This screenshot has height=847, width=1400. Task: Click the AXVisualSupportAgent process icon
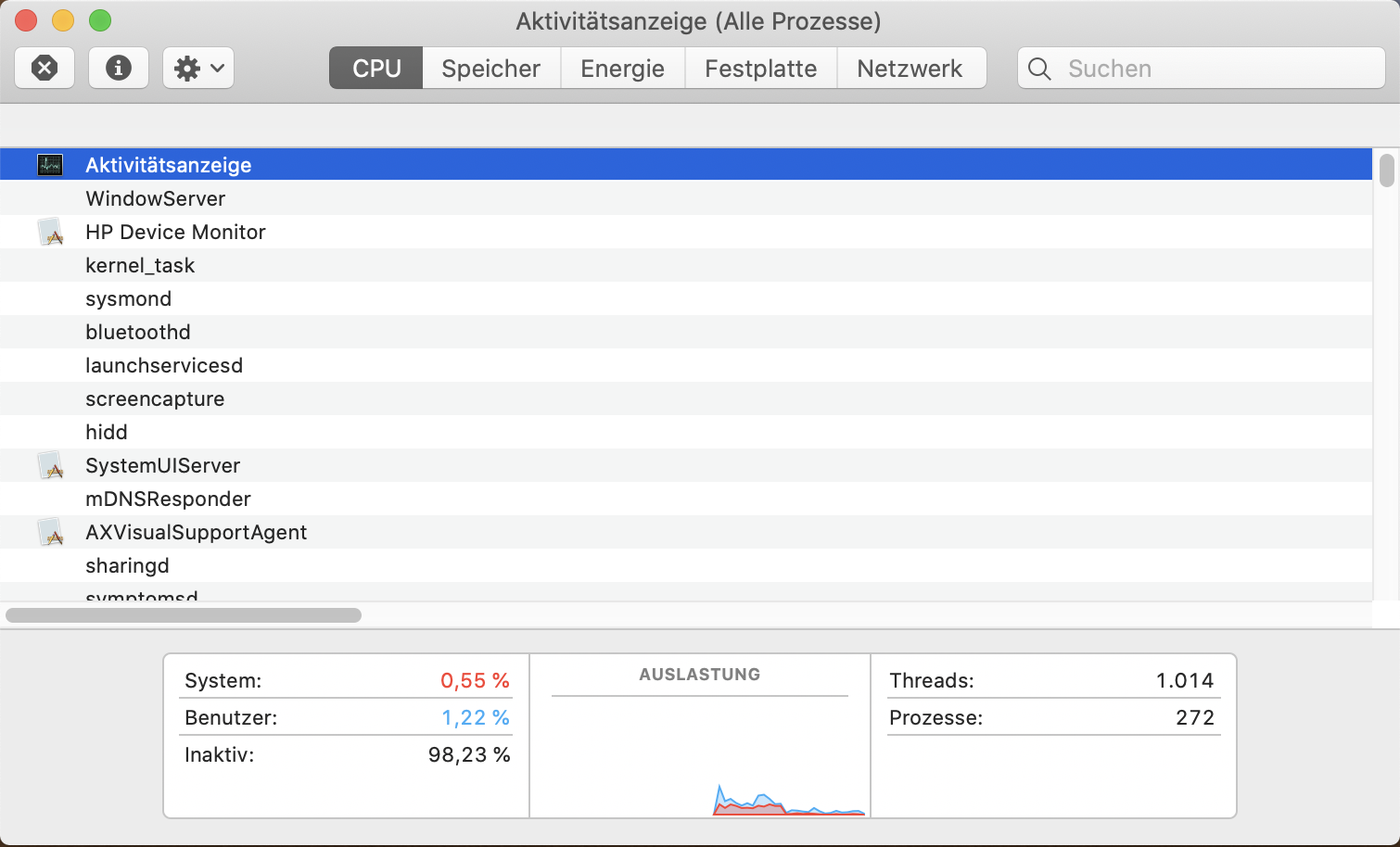click(50, 532)
